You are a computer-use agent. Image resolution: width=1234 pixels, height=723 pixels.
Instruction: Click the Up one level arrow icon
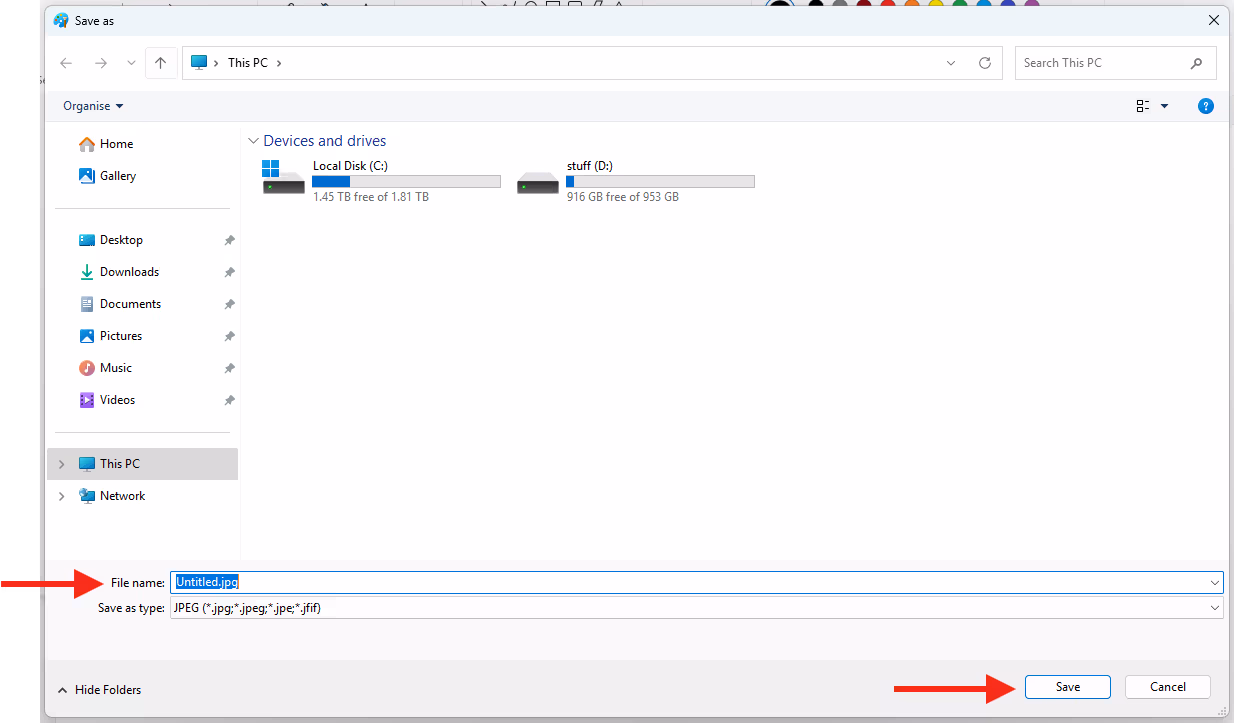[160, 63]
